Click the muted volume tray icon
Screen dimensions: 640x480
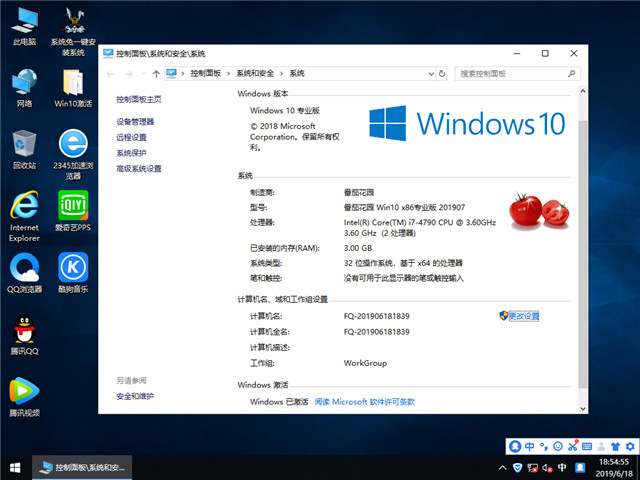point(547,468)
